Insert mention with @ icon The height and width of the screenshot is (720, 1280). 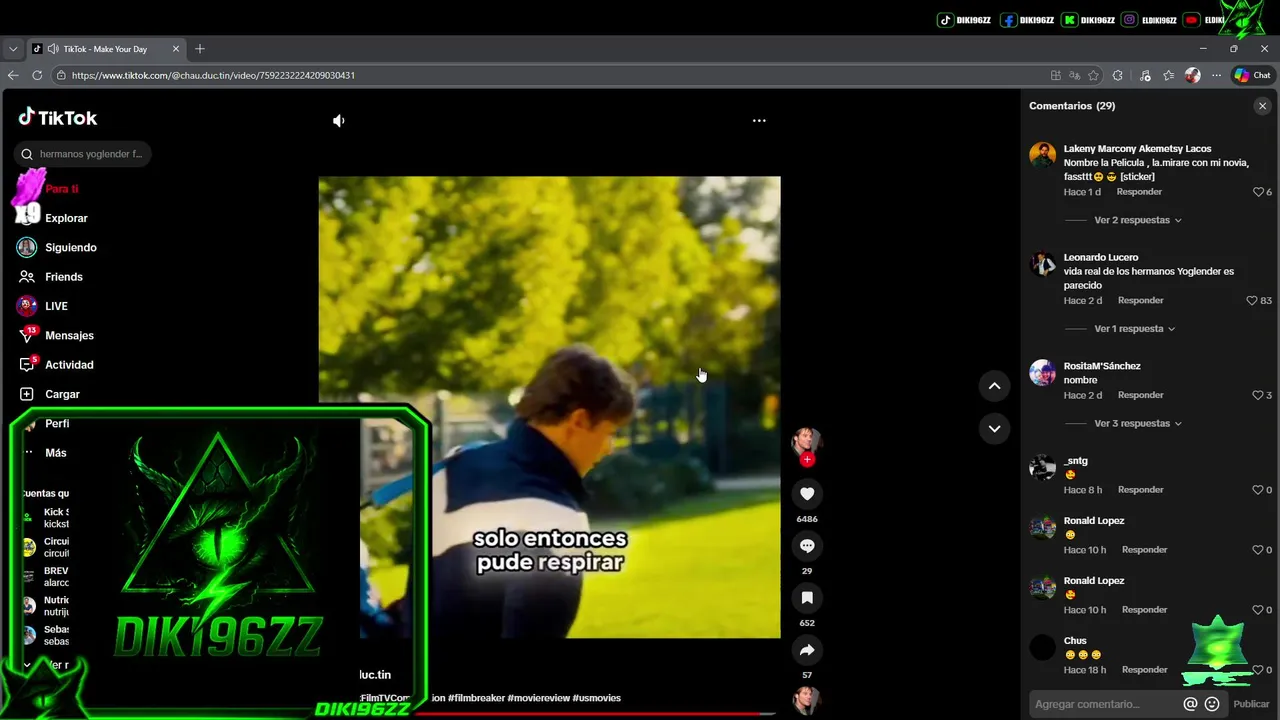click(1191, 704)
